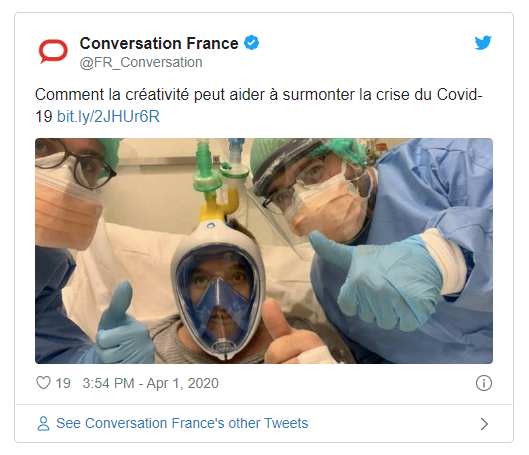Expand with the right chevron arrow
Viewport: 529px width, 455px height.
click(484, 424)
